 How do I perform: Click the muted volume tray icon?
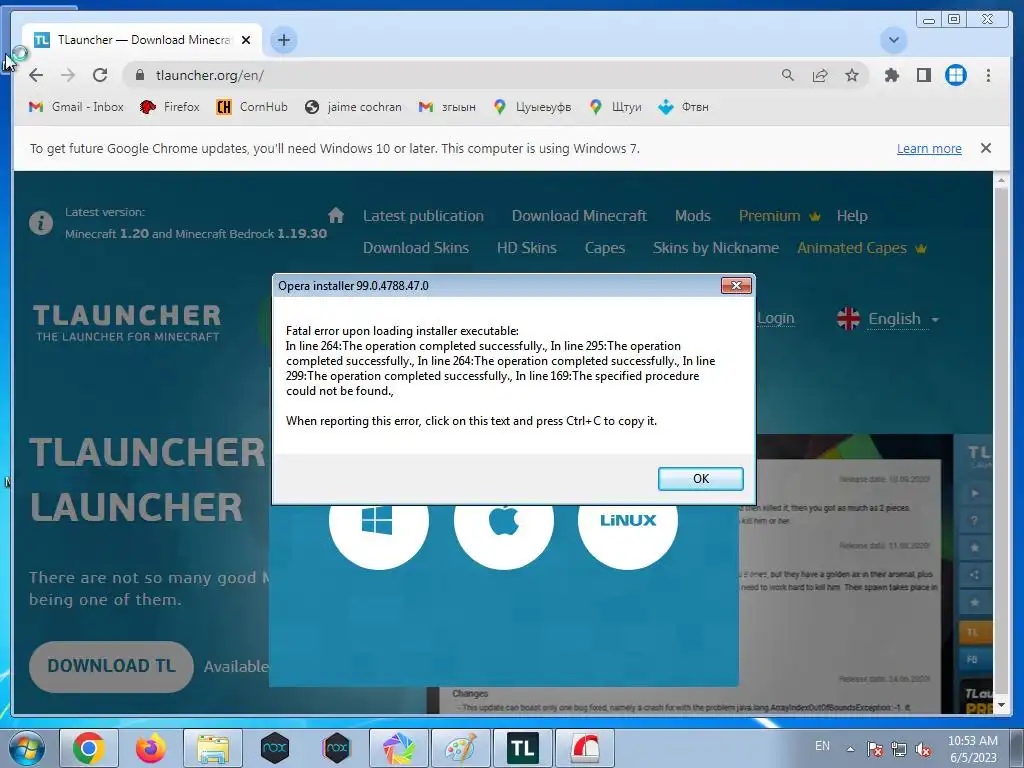coord(923,750)
